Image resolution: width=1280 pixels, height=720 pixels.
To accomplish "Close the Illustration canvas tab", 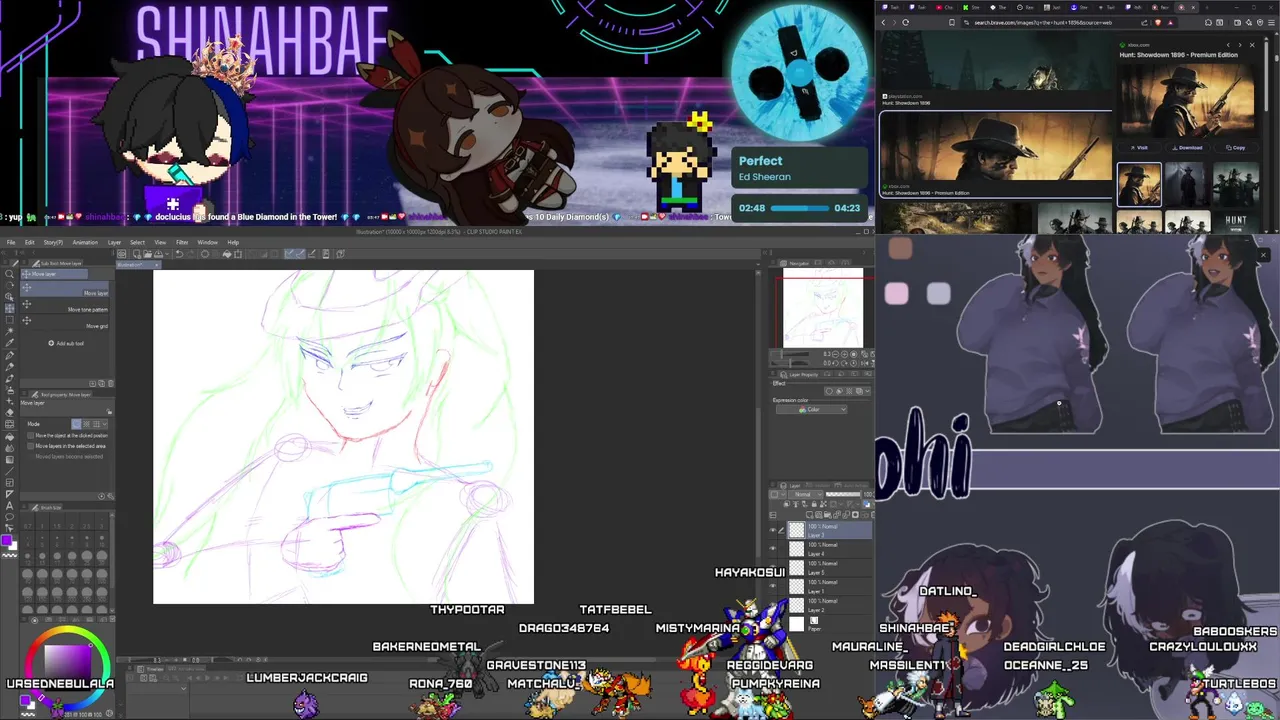I will pyautogui.click(x=157, y=265).
